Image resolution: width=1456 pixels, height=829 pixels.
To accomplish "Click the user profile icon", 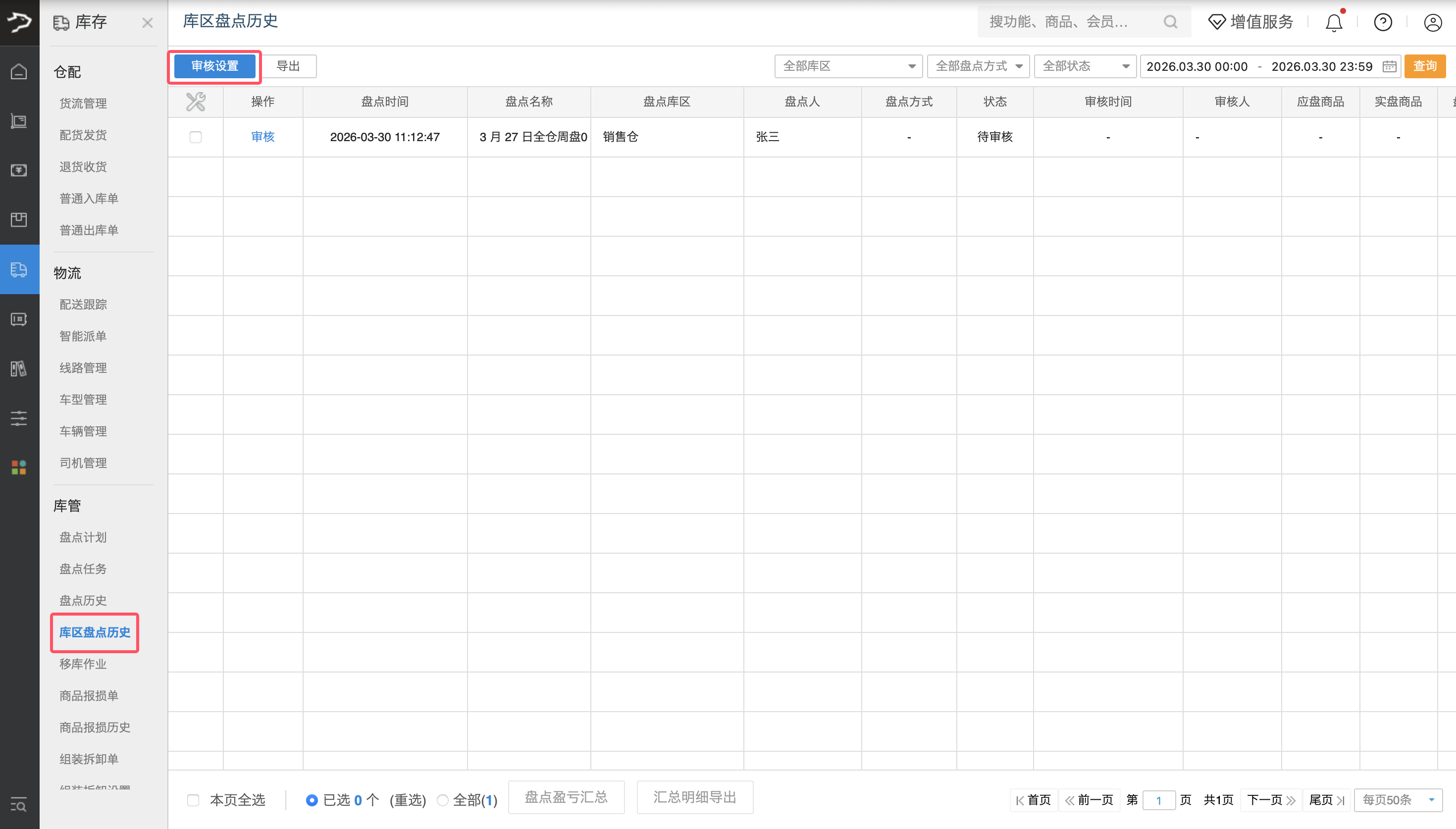I will click(x=1432, y=23).
